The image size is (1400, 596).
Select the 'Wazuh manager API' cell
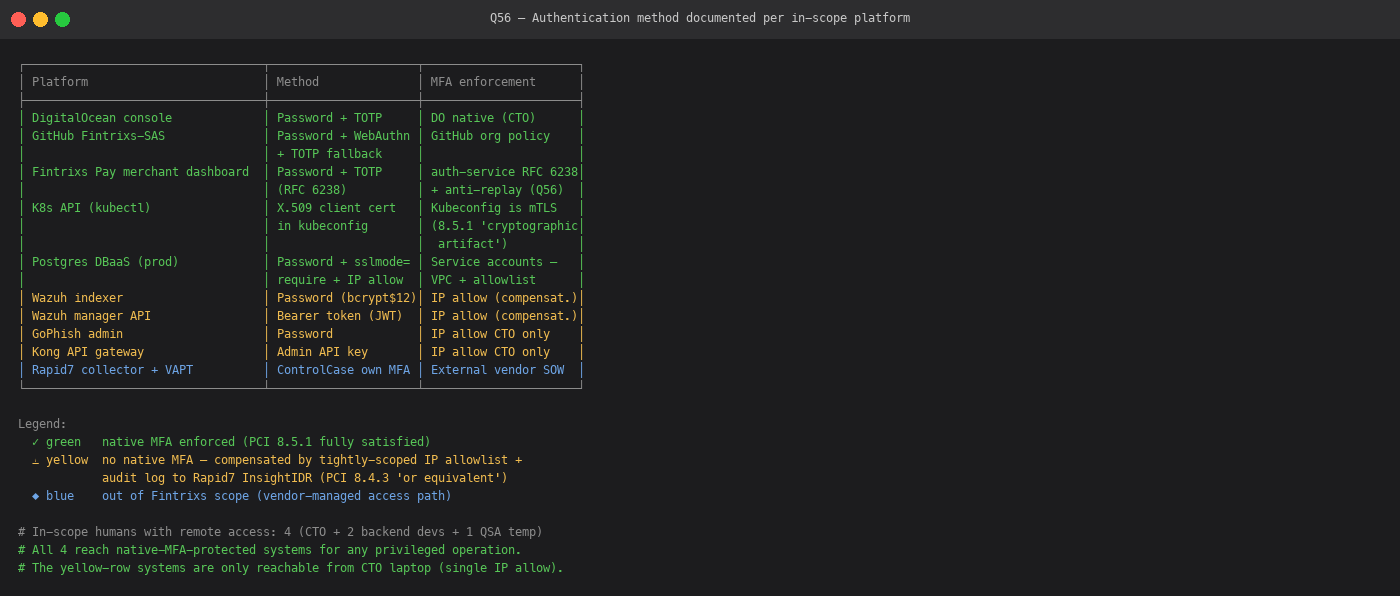point(91,316)
